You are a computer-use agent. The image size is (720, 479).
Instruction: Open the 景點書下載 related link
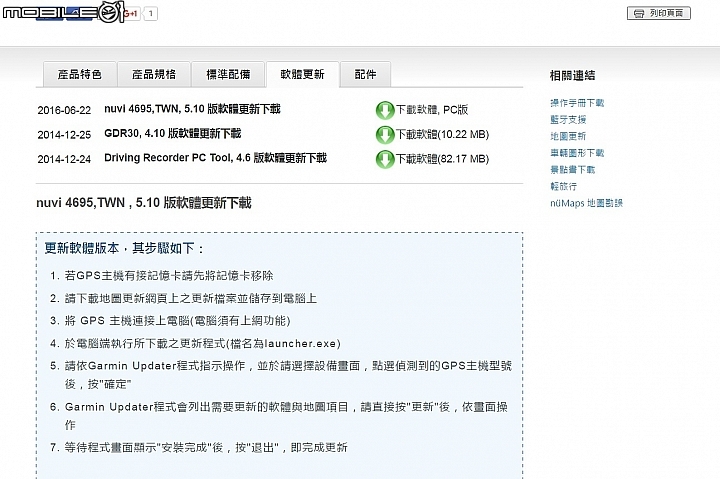pos(573,169)
